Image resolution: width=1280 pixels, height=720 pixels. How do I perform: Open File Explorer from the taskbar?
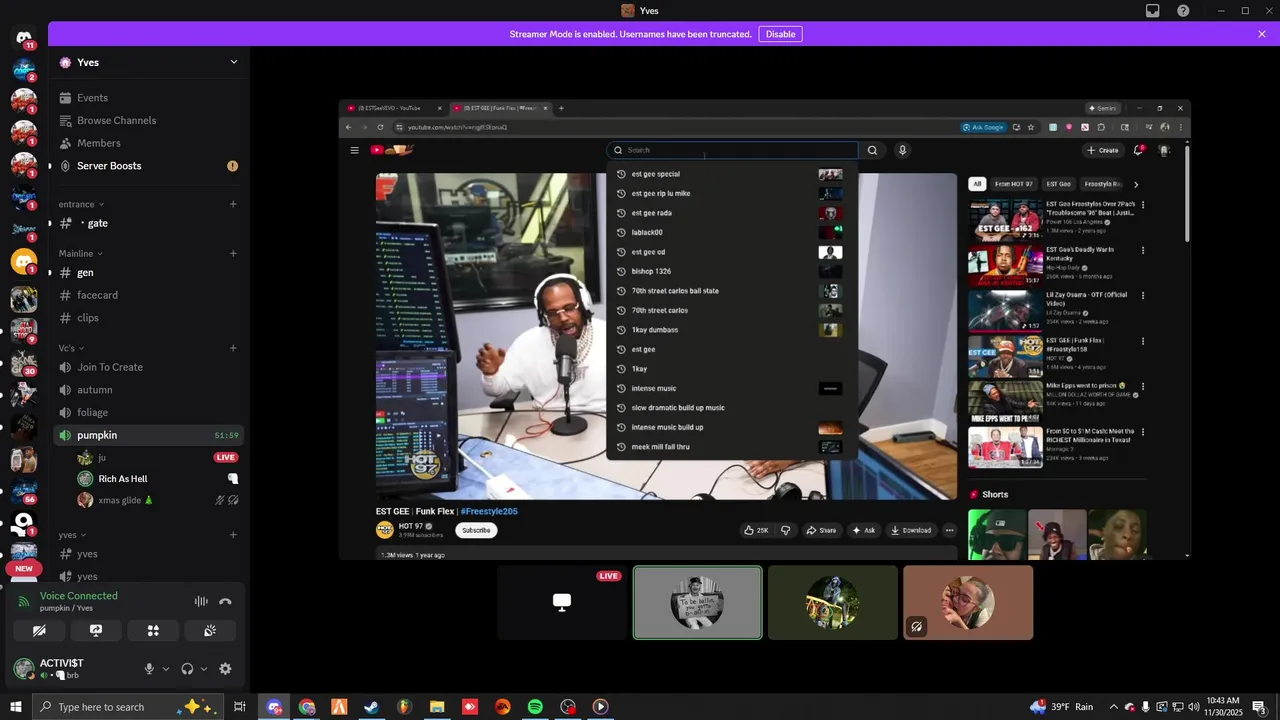(x=437, y=707)
